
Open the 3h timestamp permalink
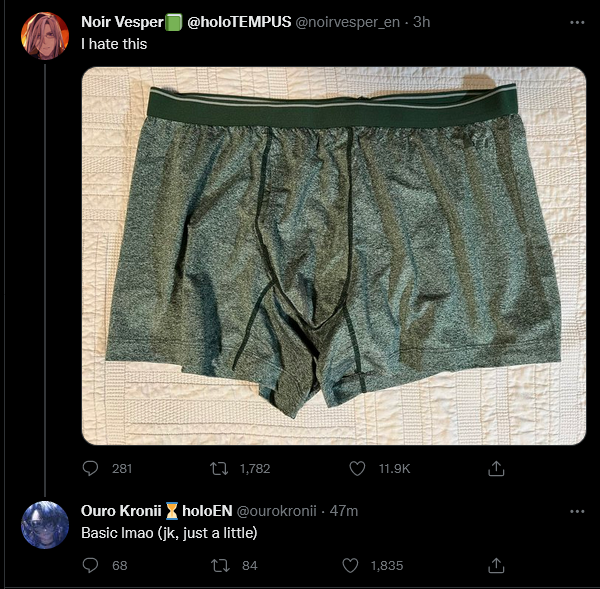click(421, 22)
